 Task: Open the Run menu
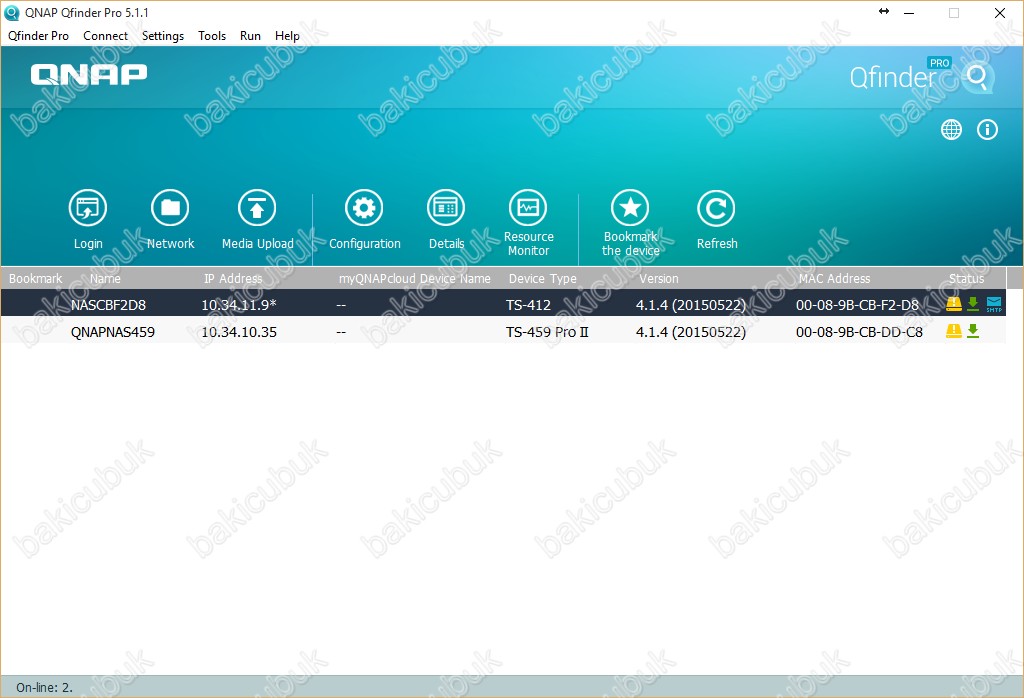(250, 36)
